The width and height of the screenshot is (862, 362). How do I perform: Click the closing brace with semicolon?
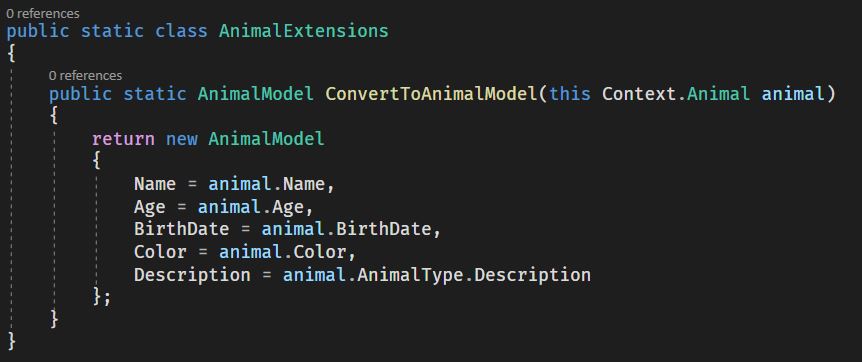pos(102,297)
